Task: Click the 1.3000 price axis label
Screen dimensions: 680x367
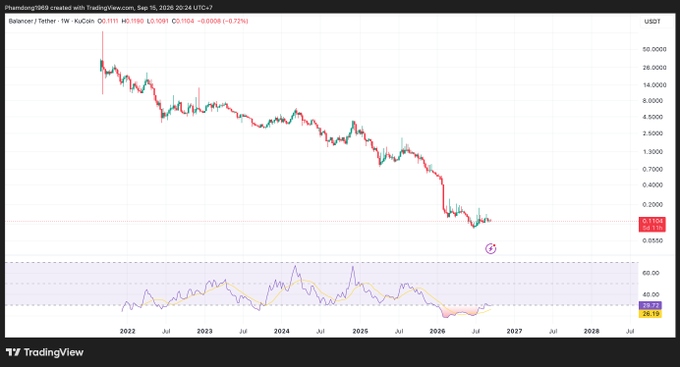Action: (653, 152)
